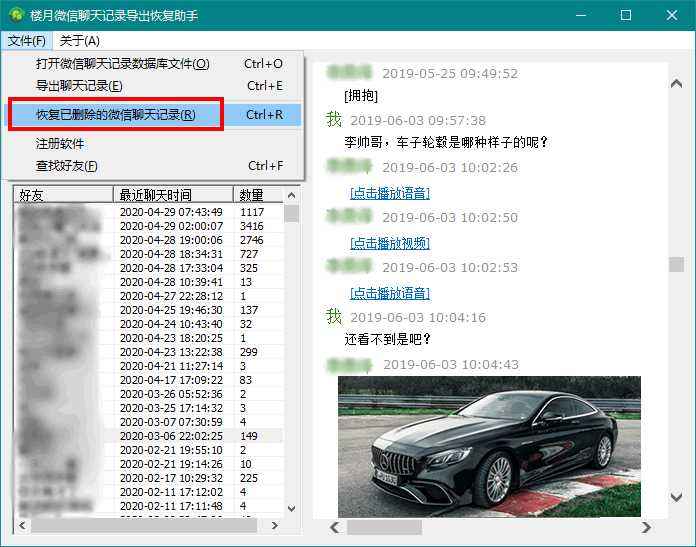The image size is (696, 547).
Task: Click timestamp 2019-06-03 10:04:16
Action: pyautogui.click(x=418, y=317)
